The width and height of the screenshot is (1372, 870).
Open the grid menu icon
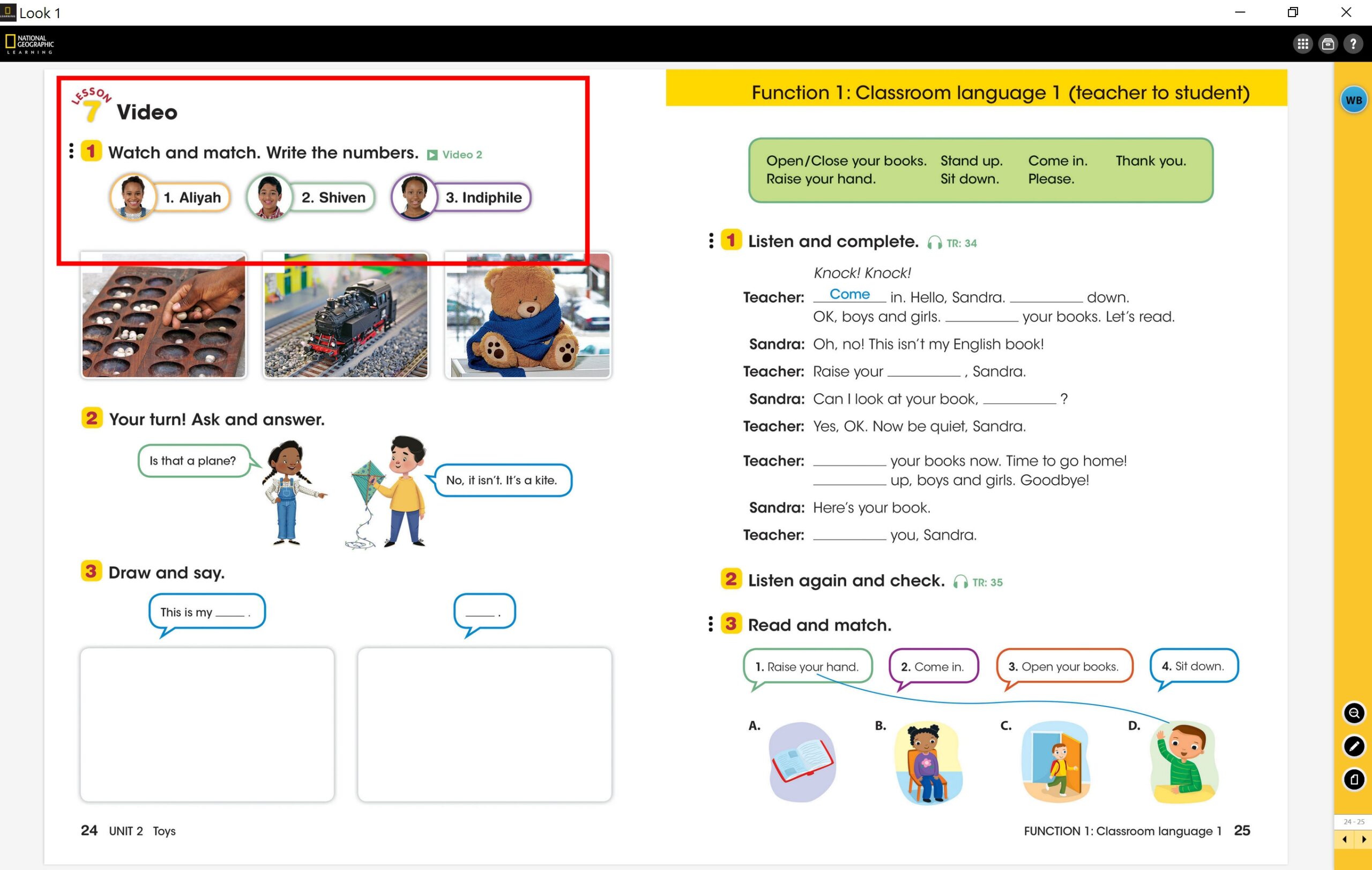tap(1302, 44)
